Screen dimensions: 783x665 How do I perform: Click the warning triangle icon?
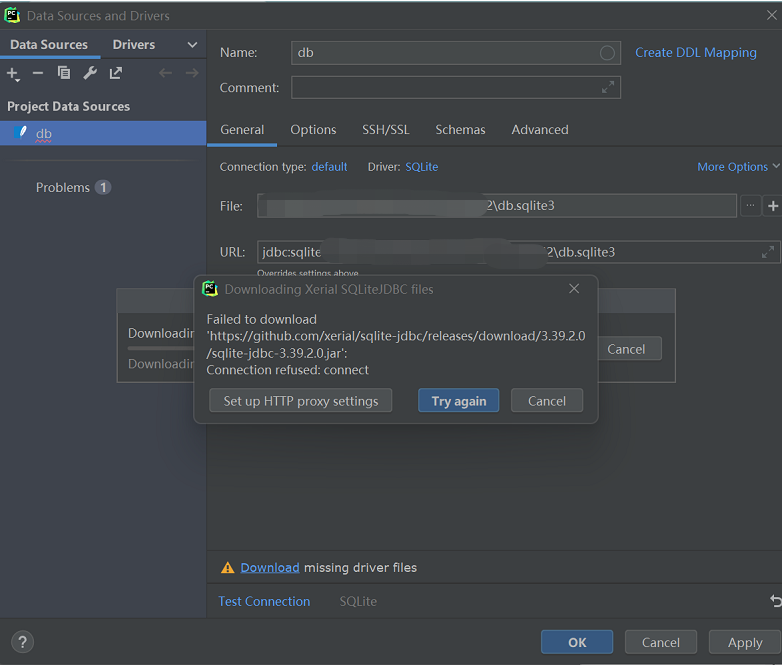click(x=228, y=568)
